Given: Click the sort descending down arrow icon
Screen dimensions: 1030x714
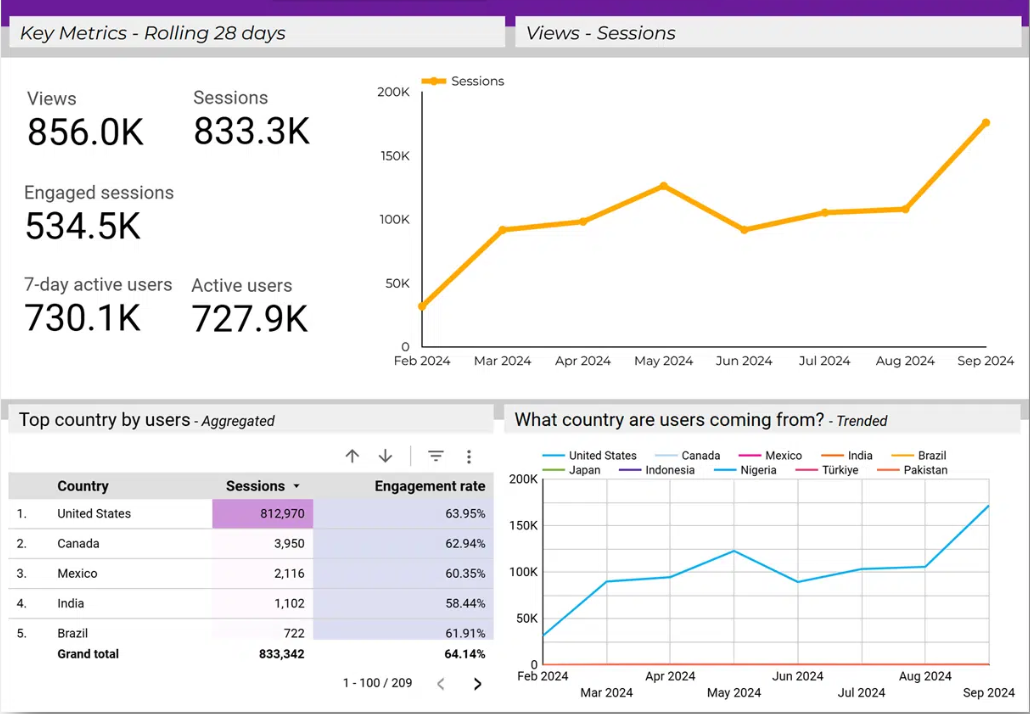Looking at the screenshot, I should tap(385, 456).
